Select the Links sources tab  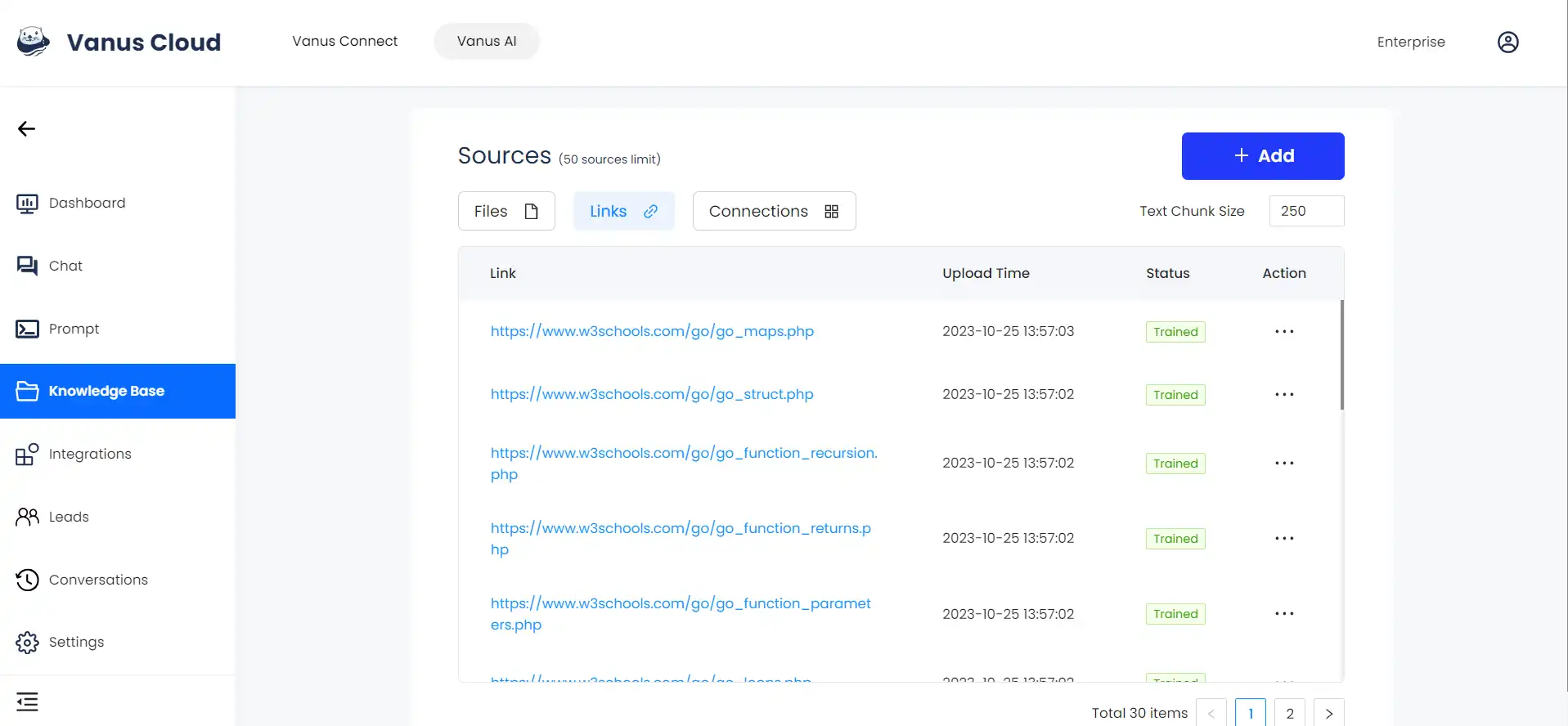click(624, 211)
